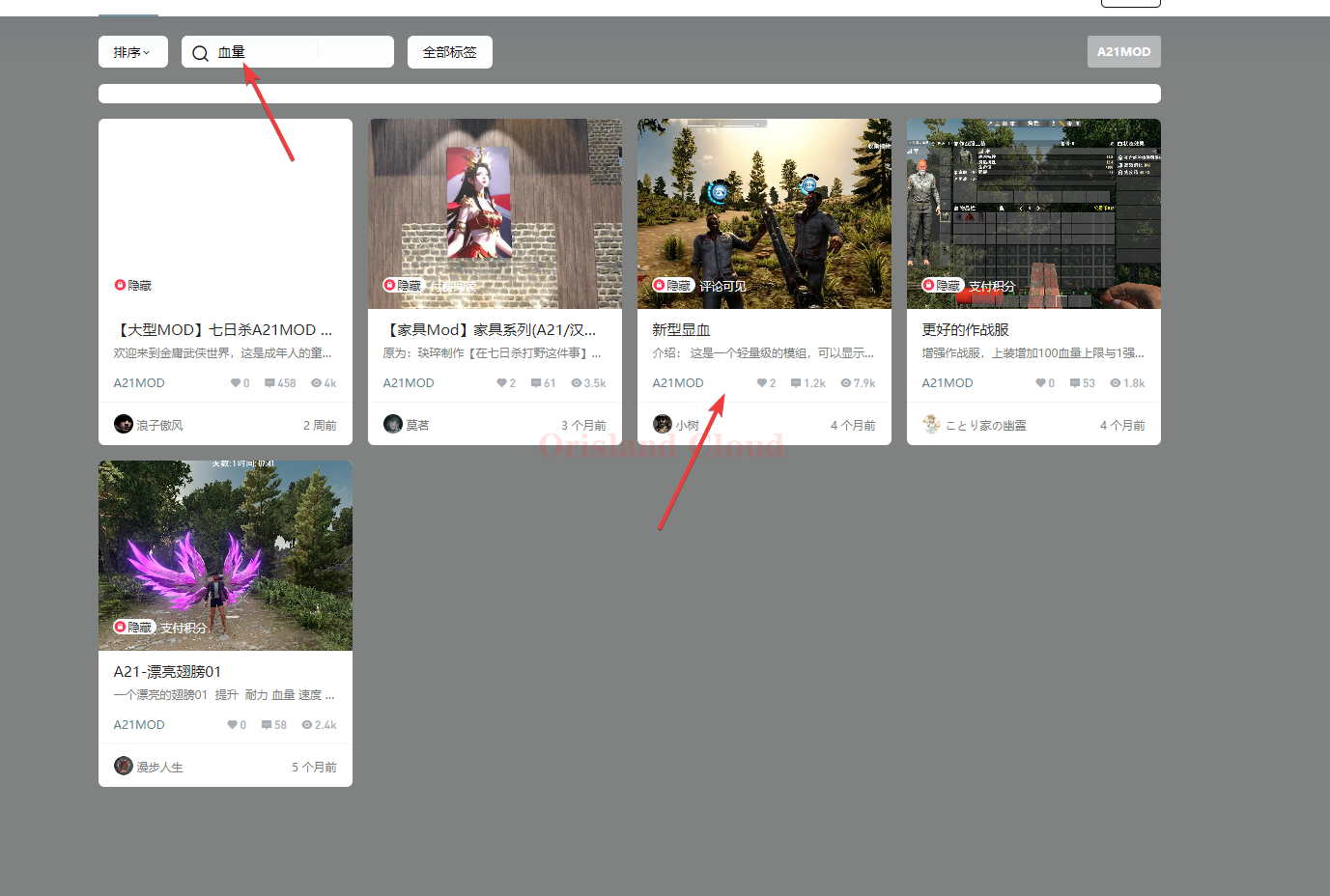This screenshot has width=1330, height=896.
Task: Open 更好的作战服 post title
Action: 965,330
